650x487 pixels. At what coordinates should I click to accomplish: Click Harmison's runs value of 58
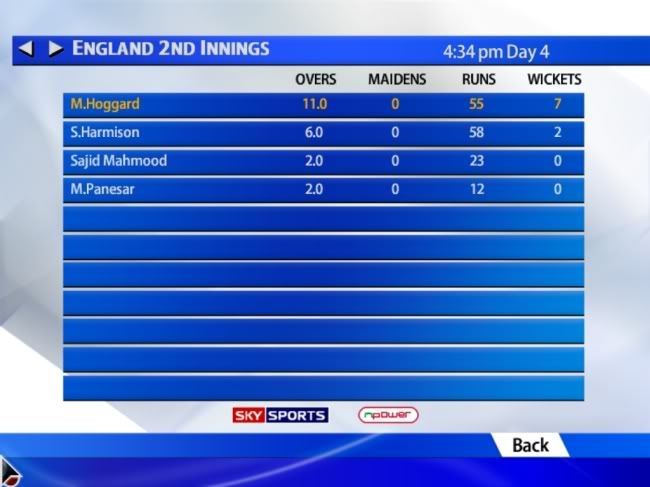click(x=476, y=132)
